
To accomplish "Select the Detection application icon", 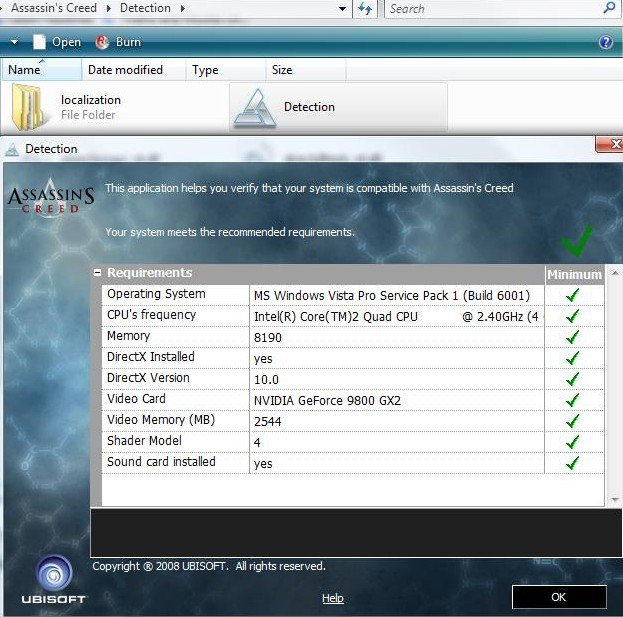I will coord(255,108).
